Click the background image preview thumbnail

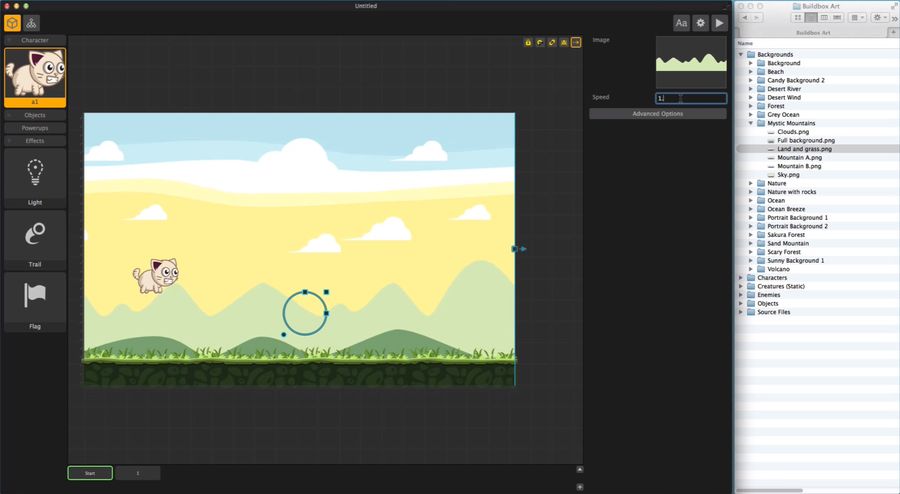pyautogui.click(x=691, y=62)
